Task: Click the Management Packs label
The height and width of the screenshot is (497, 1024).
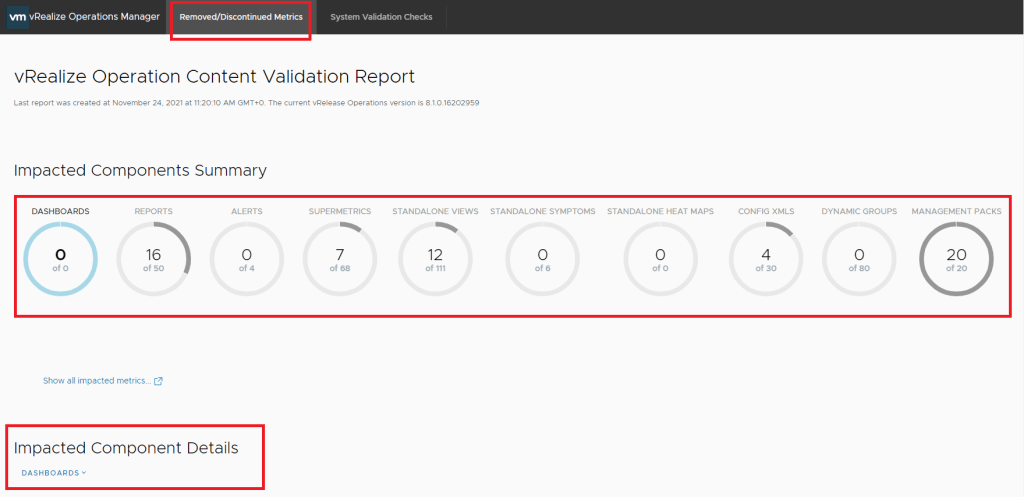Action: (x=956, y=212)
